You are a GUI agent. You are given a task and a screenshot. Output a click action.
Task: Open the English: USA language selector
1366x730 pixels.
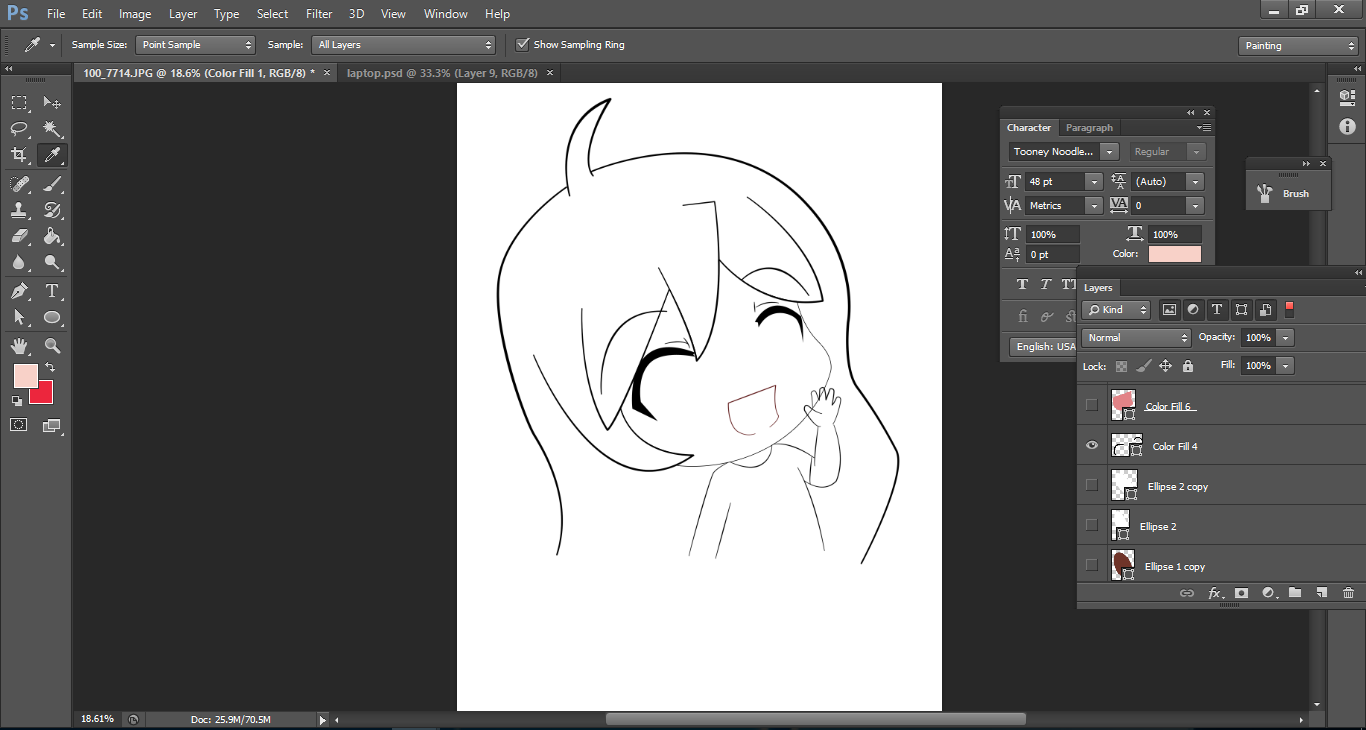[x=1044, y=347]
